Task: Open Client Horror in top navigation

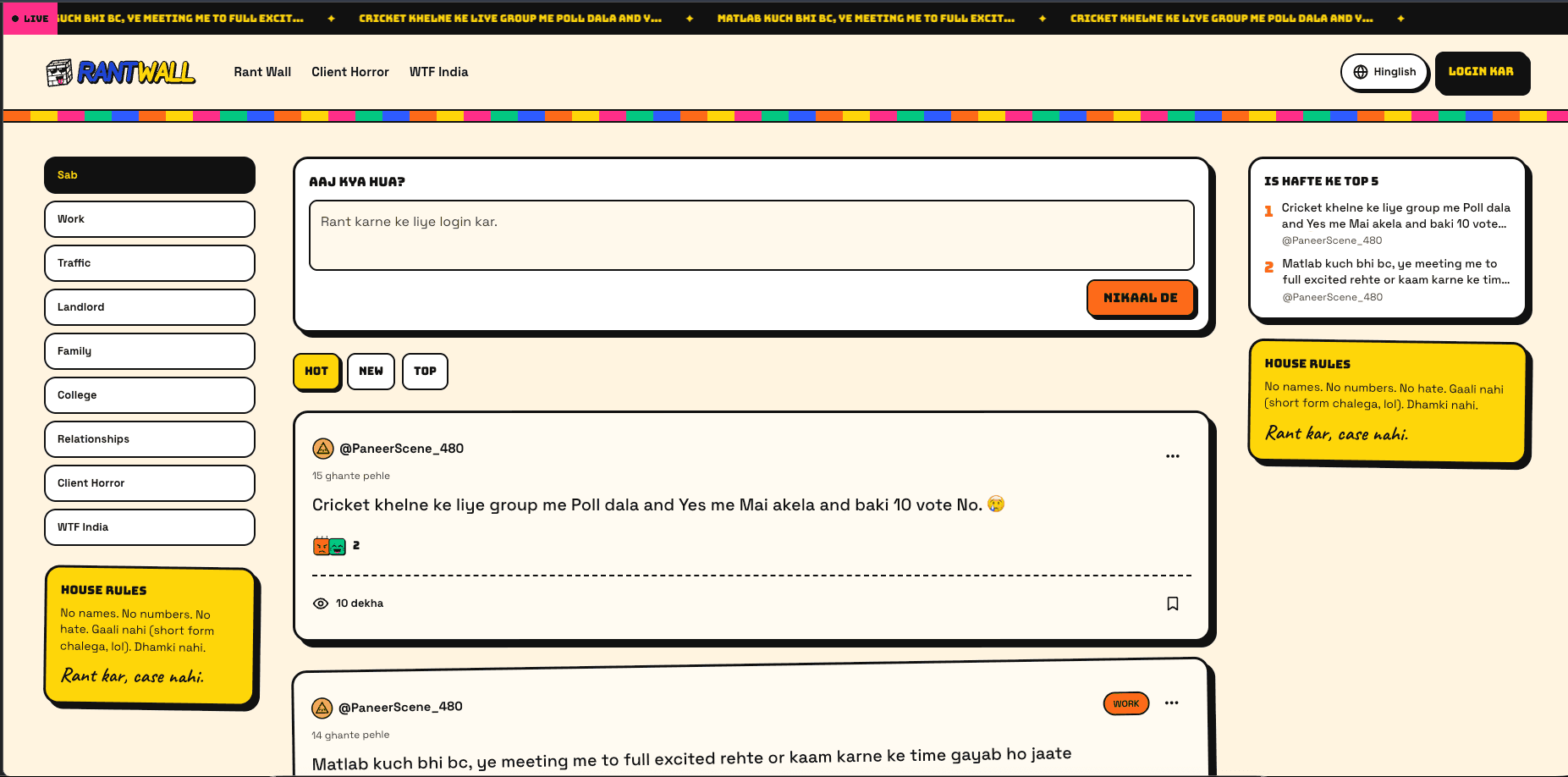Action: click(350, 72)
